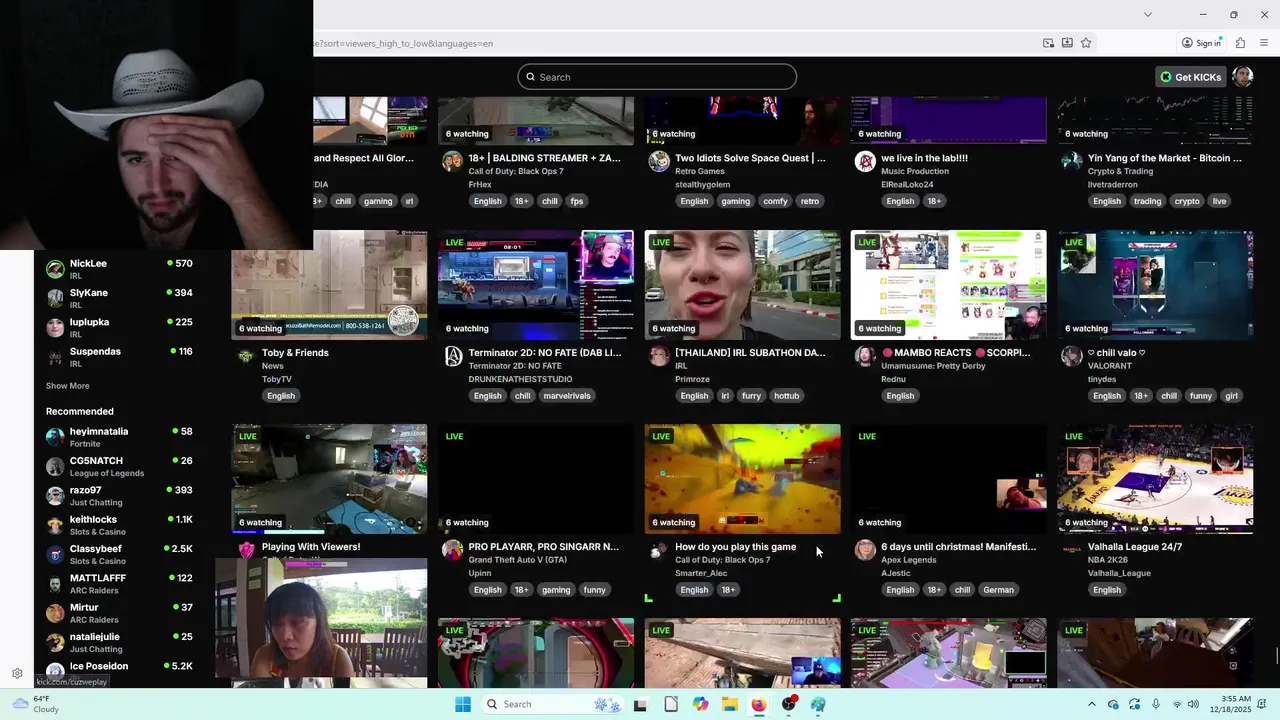Open chill valo stream thumbnail
Screen dimensions: 1280x720
[1155, 285]
